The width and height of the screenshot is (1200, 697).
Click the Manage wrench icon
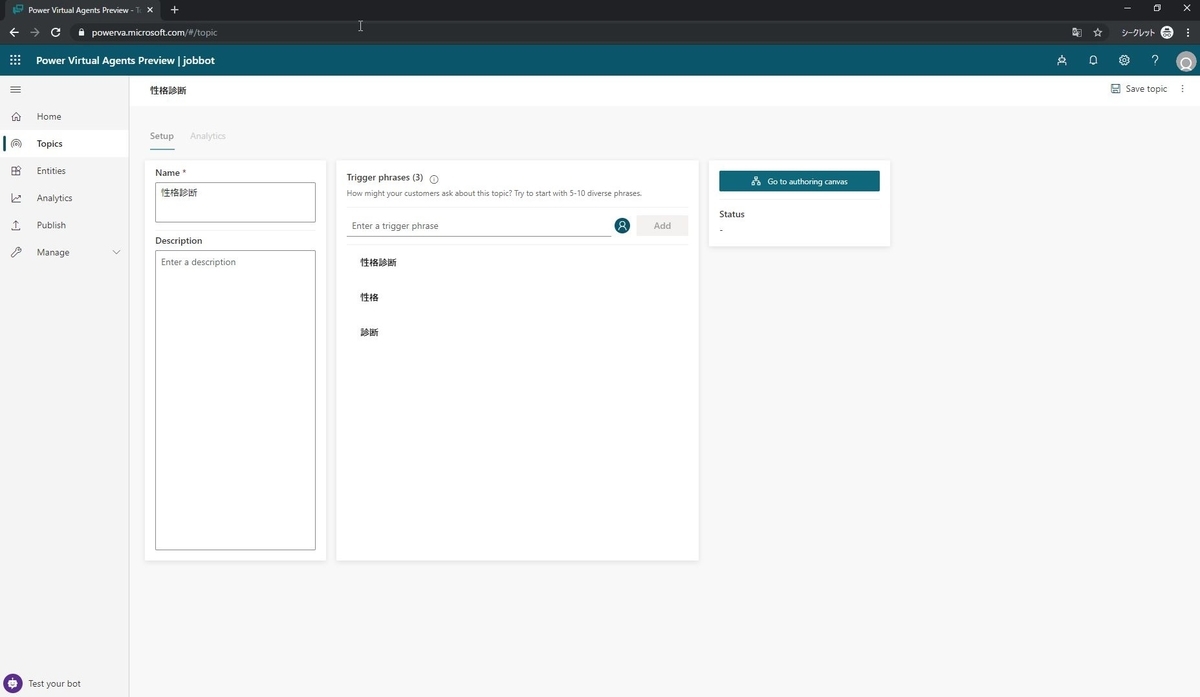[x=16, y=252]
